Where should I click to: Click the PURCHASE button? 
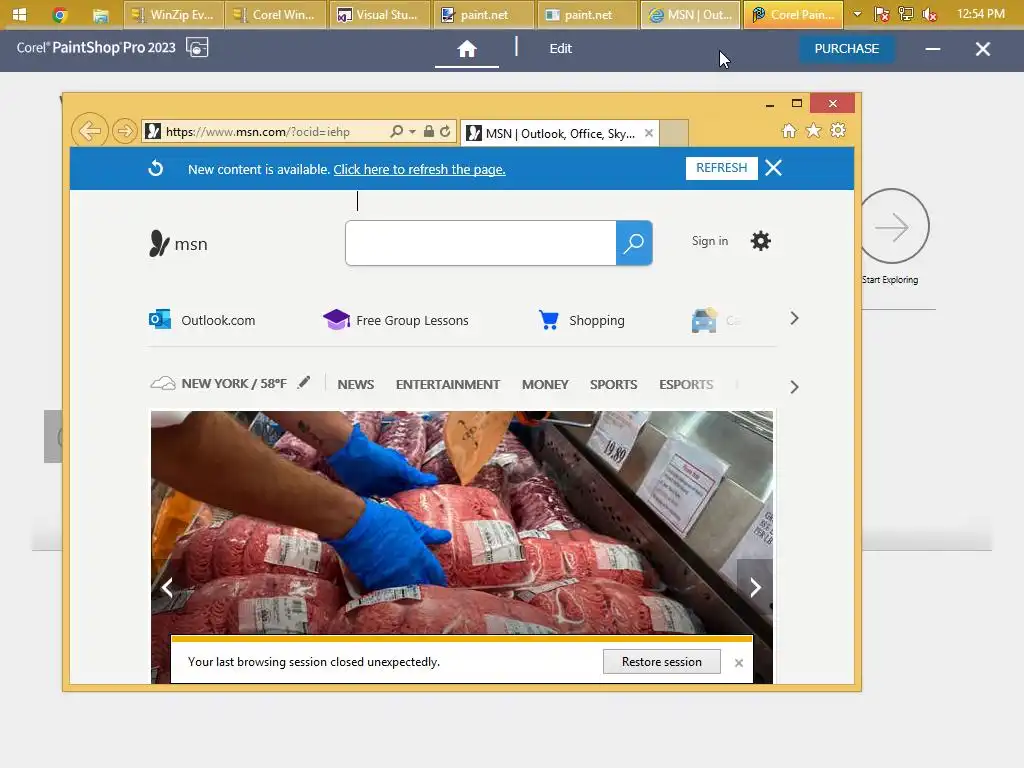click(846, 49)
